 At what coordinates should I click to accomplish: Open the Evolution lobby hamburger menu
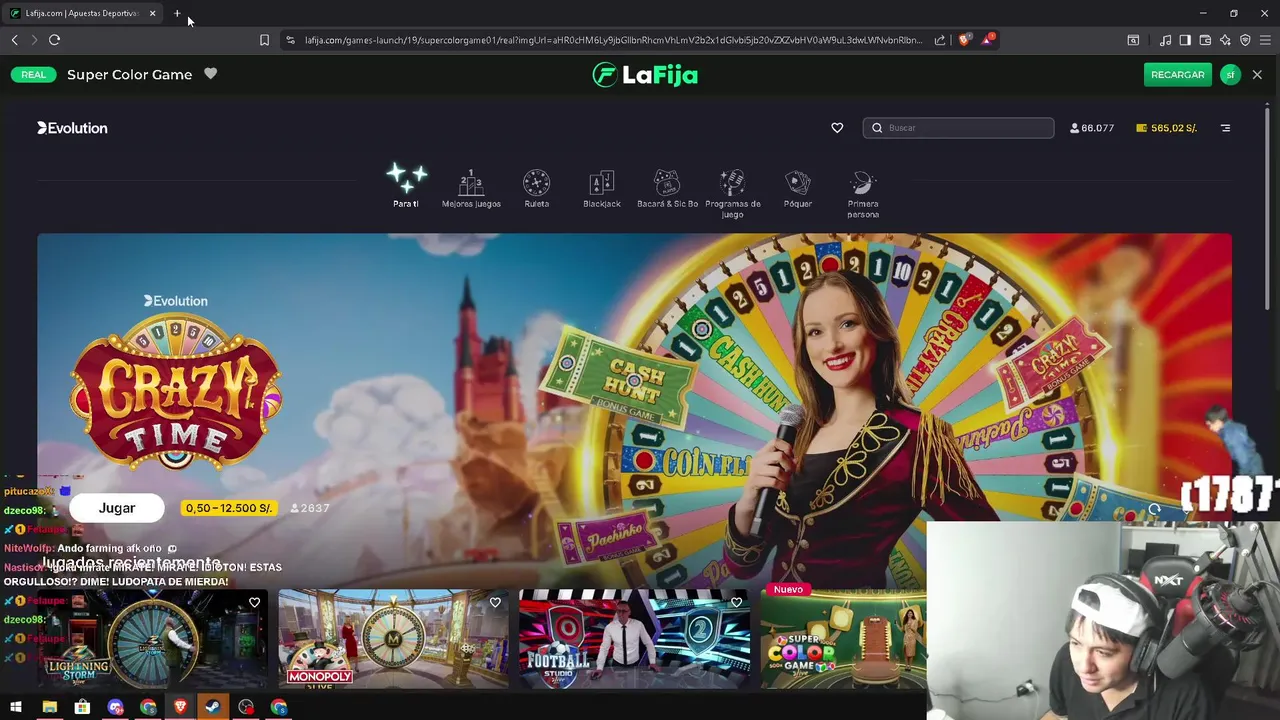point(1225,128)
